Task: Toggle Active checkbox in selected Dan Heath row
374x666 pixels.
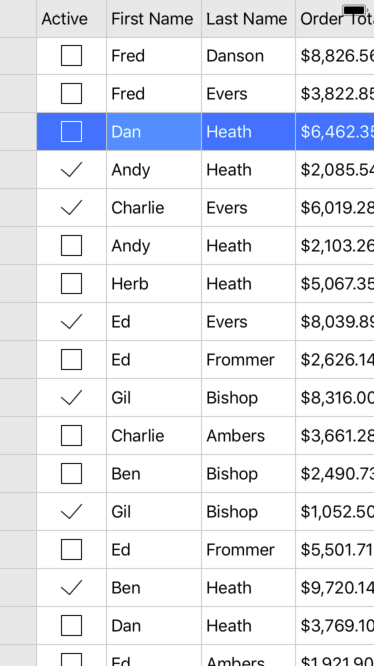Action: [71, 132]
